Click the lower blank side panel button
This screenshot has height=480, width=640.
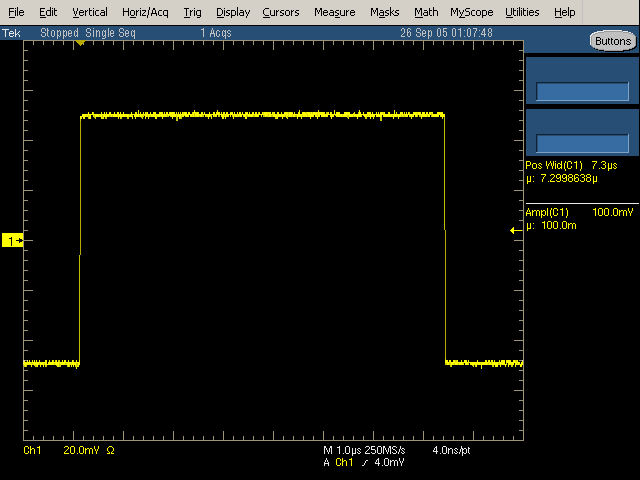click(x=582, y=144)
